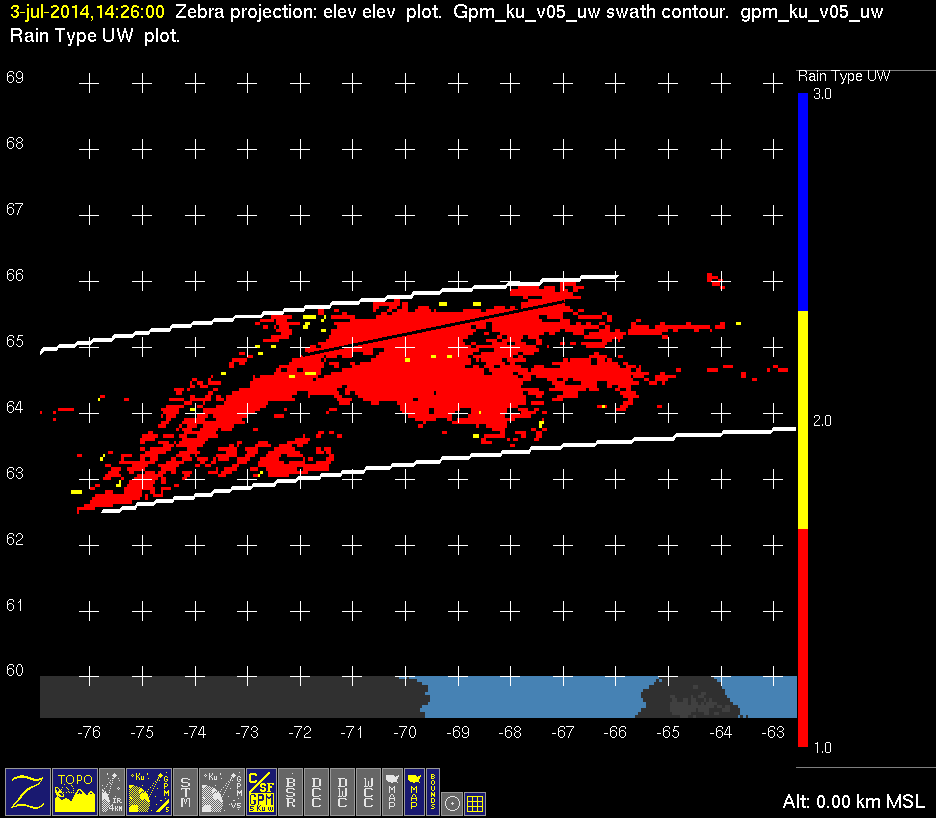
Task: Click the circle range ring icon
Action: [x=452, y=802]
